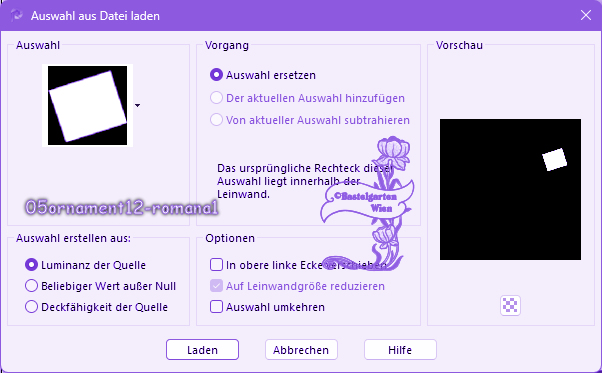Toggle the checkerboard preview transparency icon
This screenshot has height=373, width=602.
[x=510, y=305]
